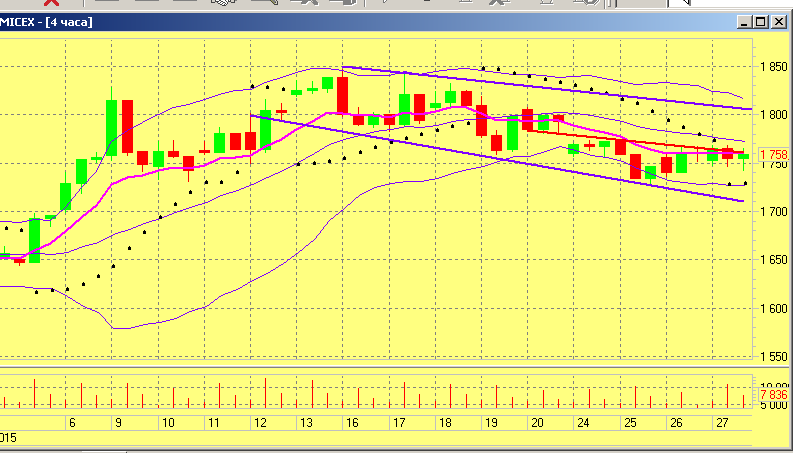Click the 5 000 volume axis label

click(x=774, y=405)
